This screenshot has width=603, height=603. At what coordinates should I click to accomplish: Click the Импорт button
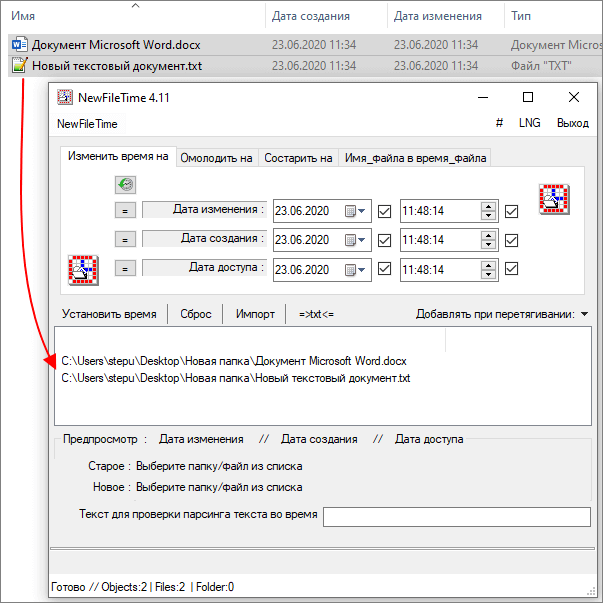[255, 314]
